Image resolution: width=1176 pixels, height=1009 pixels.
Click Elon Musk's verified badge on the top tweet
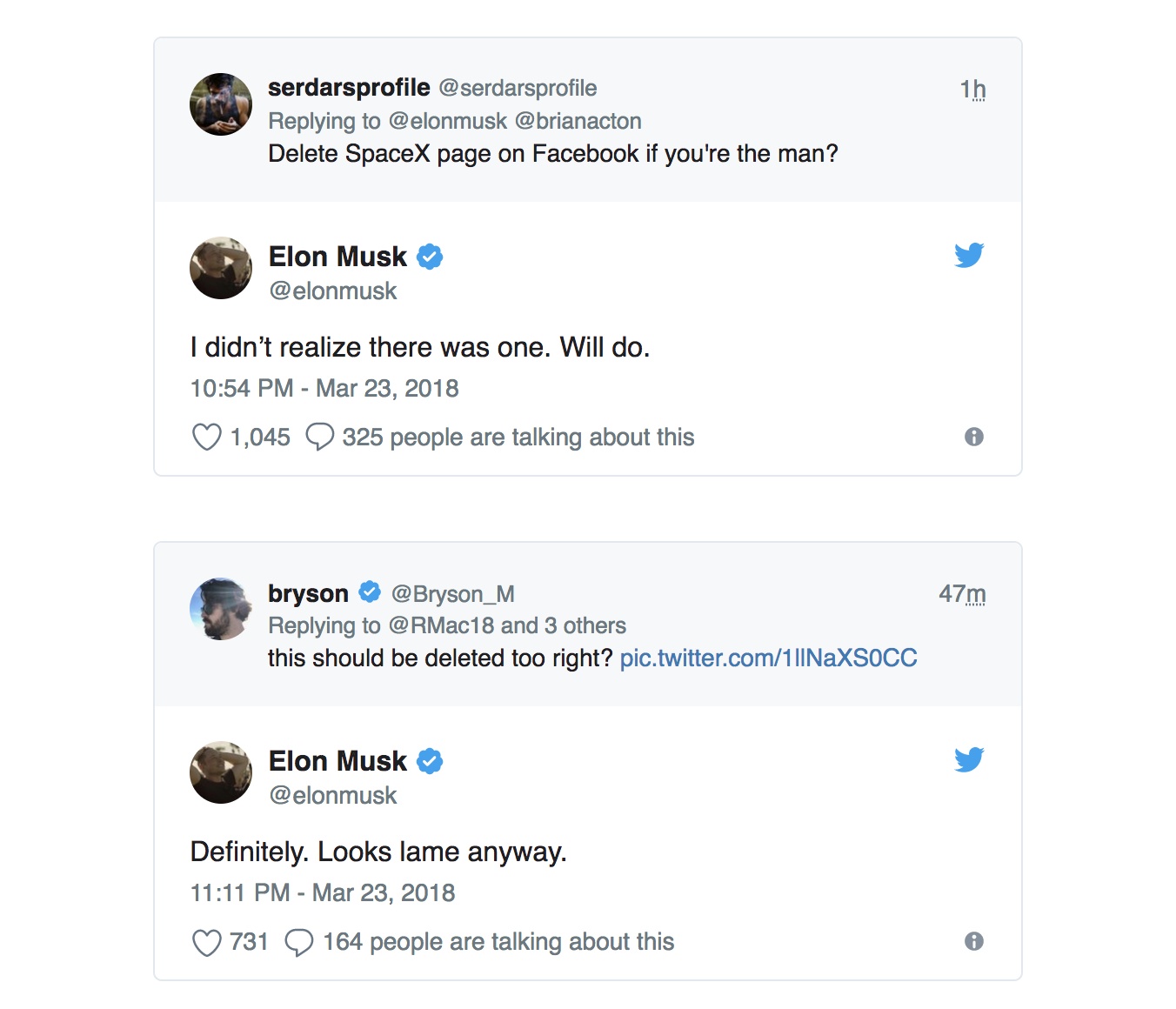point(430,255)
